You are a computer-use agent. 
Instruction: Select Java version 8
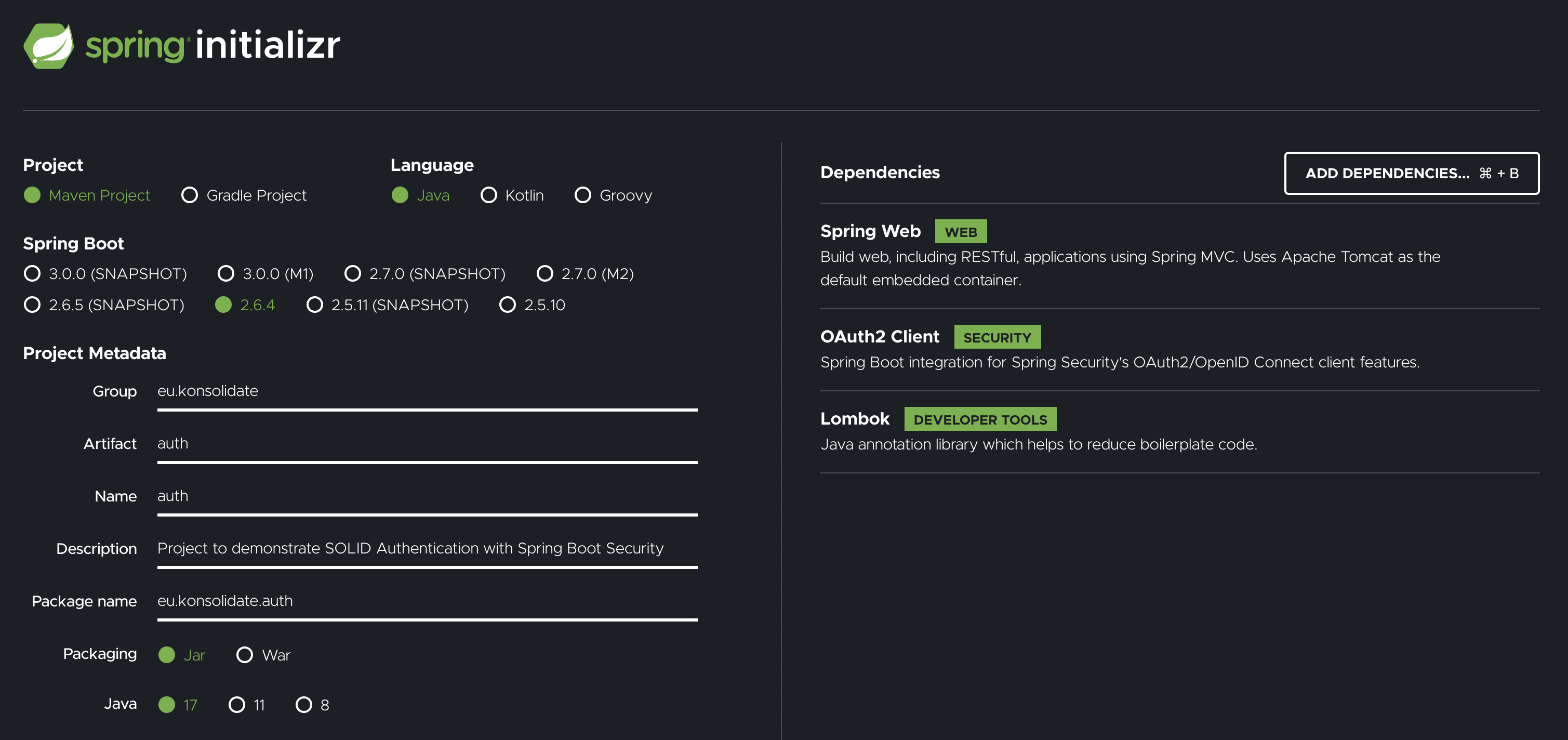[x=312, y=705]
